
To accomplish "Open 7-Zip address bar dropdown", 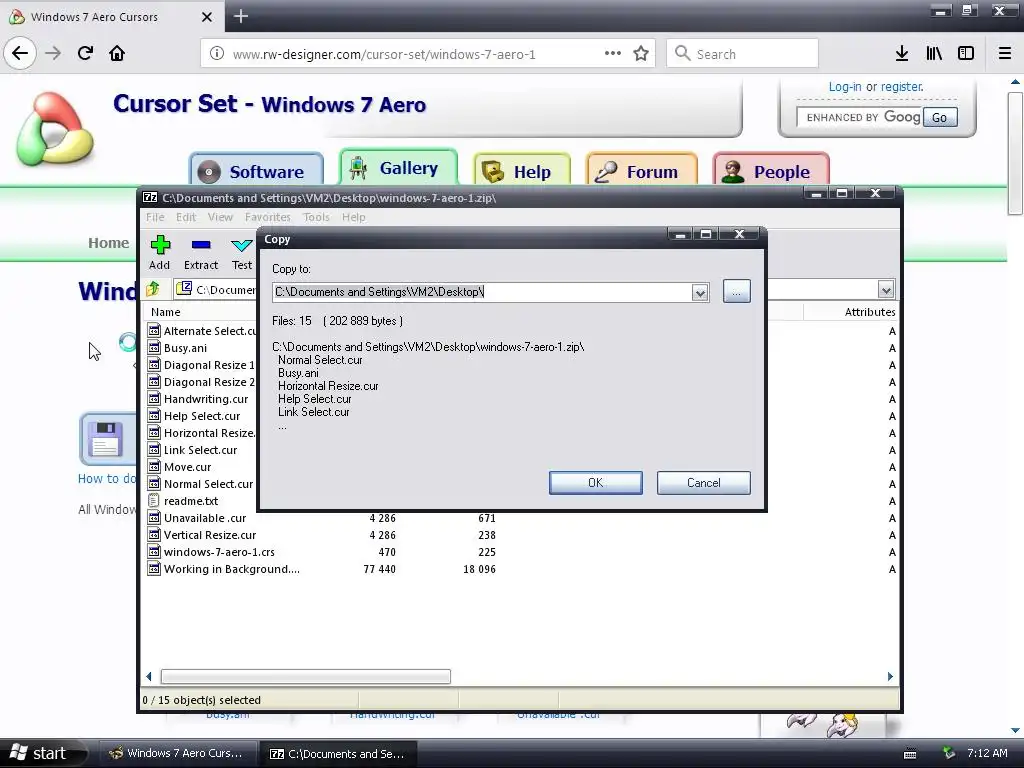I will (x=886, y=289).
